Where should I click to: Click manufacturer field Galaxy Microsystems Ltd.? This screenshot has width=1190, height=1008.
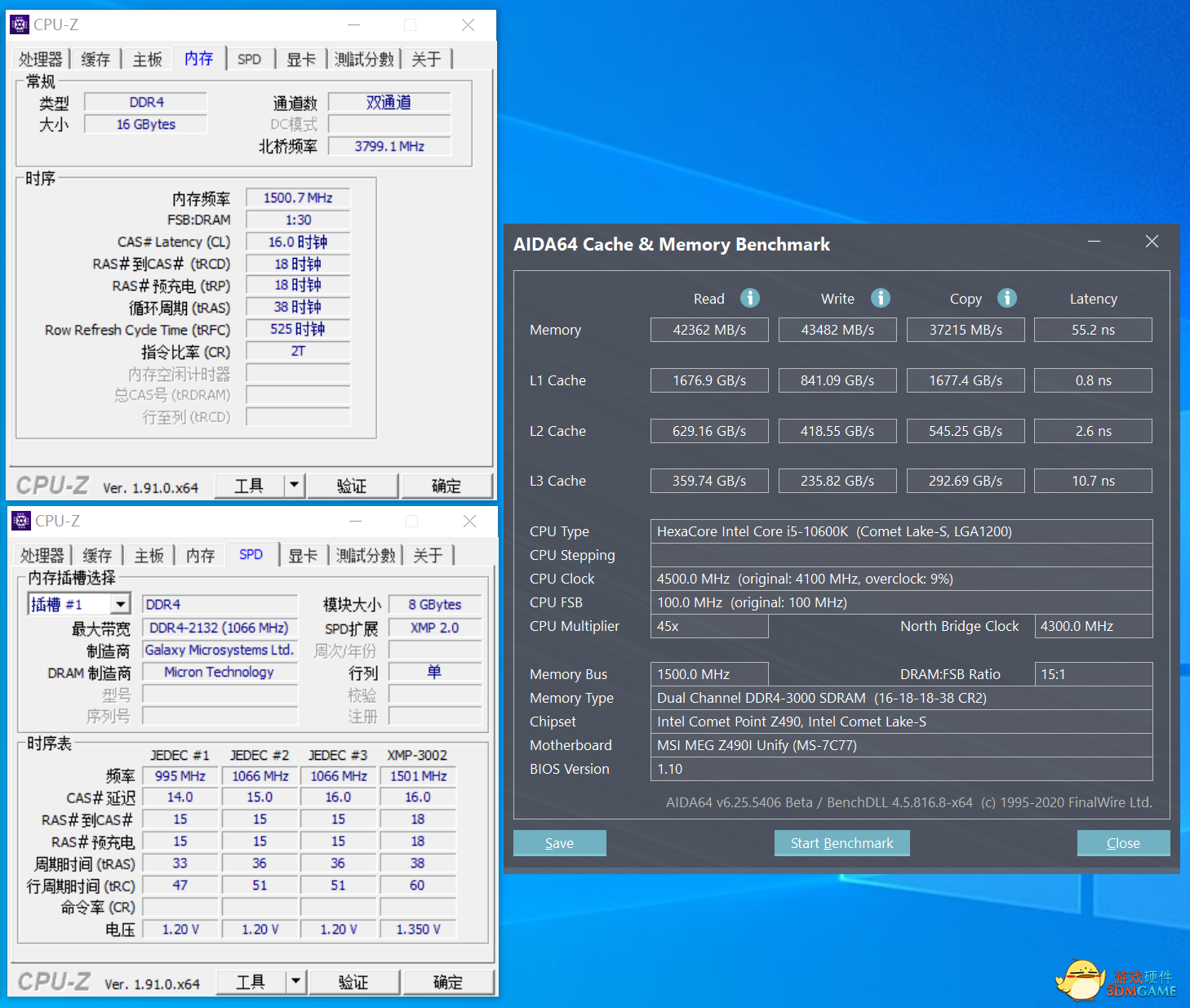tap(220, 650)
